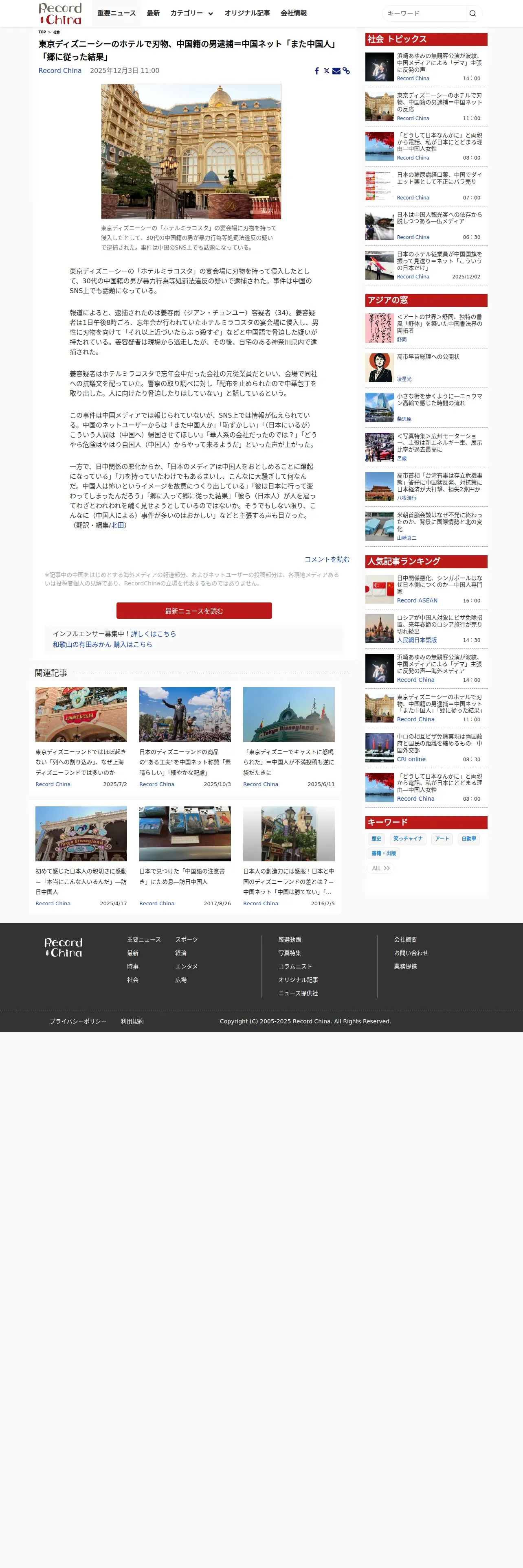Open 日本の糖尿病経口薬 article
Viewport: 523px width, 1568px height.
439,178
